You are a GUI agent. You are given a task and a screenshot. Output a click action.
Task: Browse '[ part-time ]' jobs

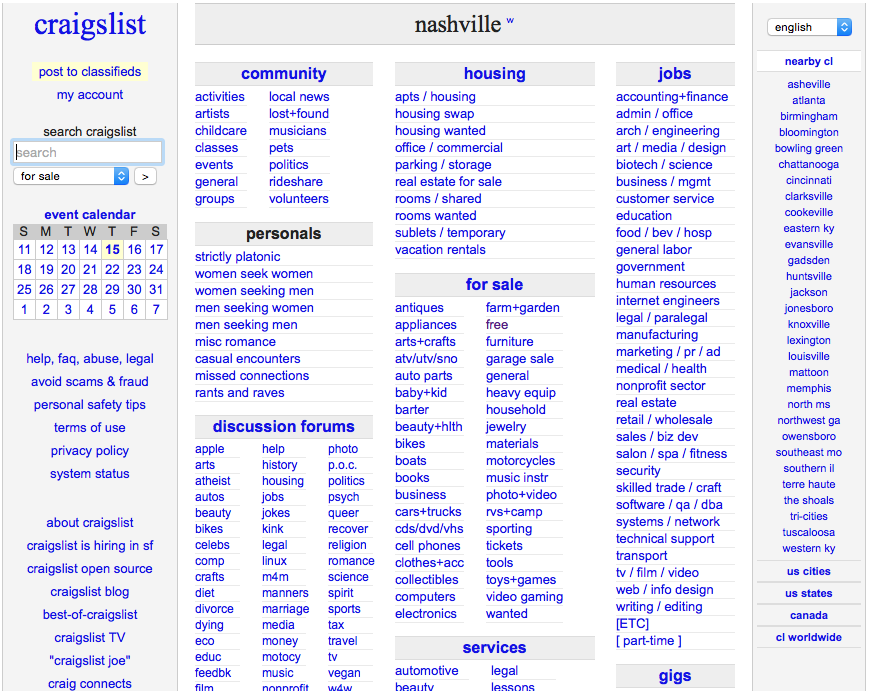pyautogui.click(x=649, y=640)
